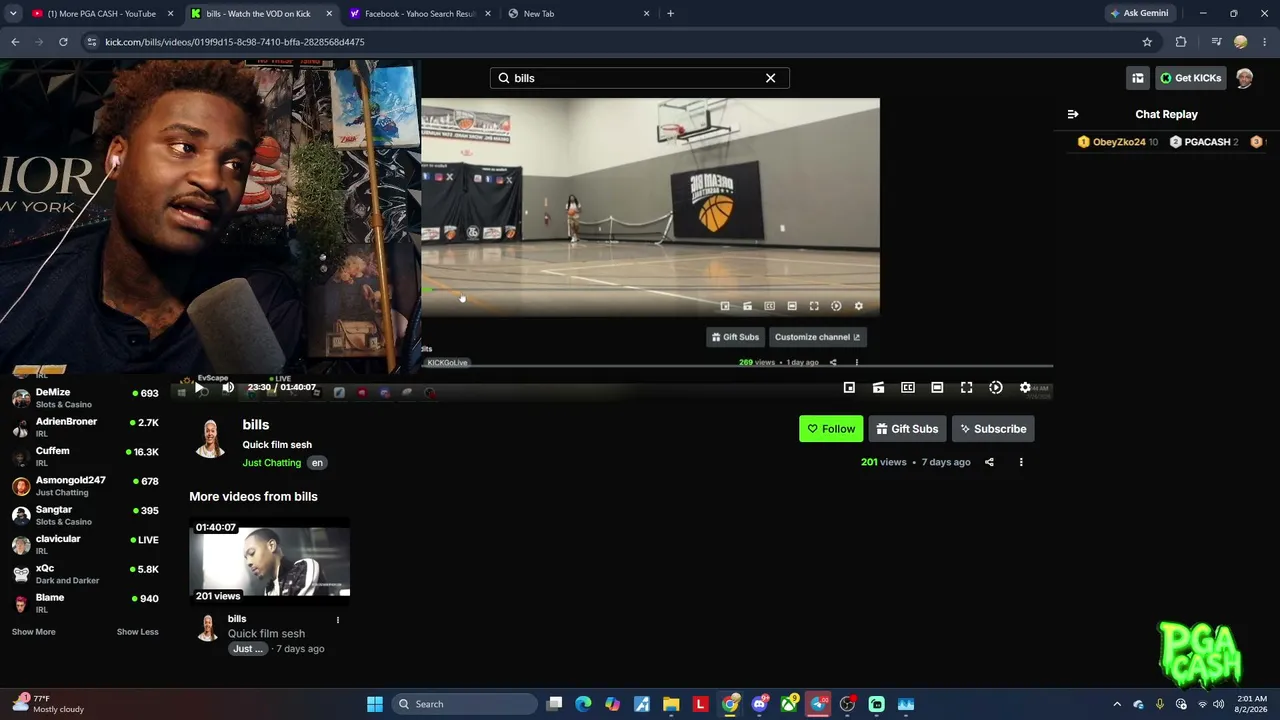This screenshot has width=1280, height=720.
Task: Open the Just Chatting category link
Action: click(x=271, y=463)
